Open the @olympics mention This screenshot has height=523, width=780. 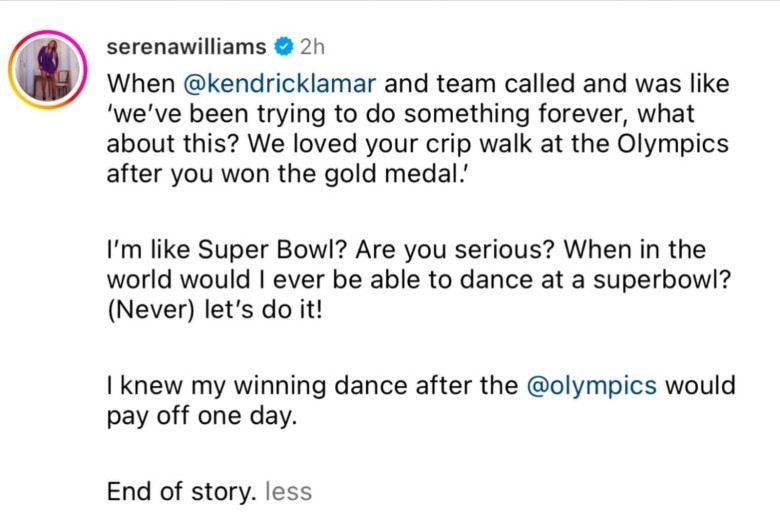coord(591,387)
